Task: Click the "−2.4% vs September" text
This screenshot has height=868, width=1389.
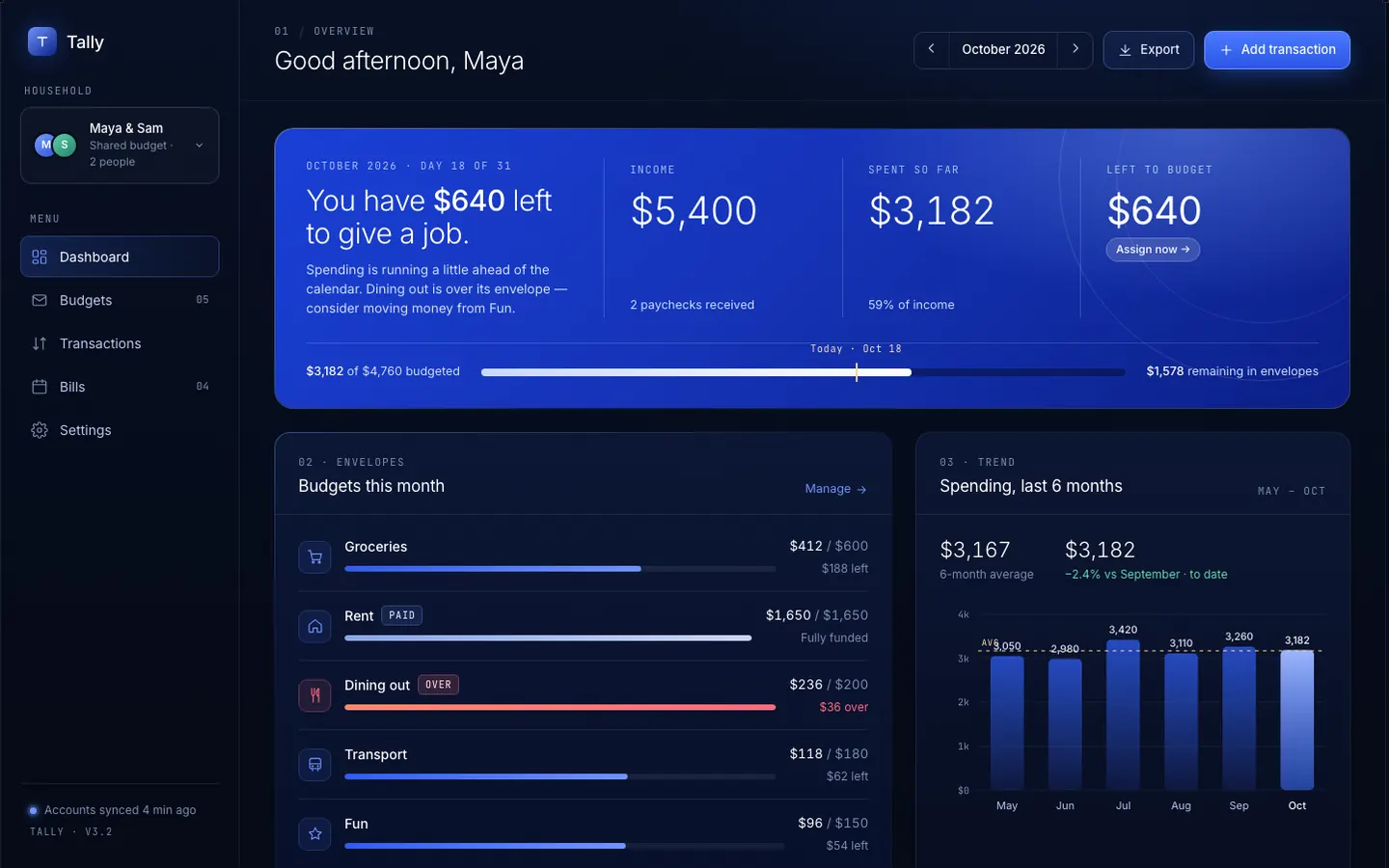Action: [1123, 575]
